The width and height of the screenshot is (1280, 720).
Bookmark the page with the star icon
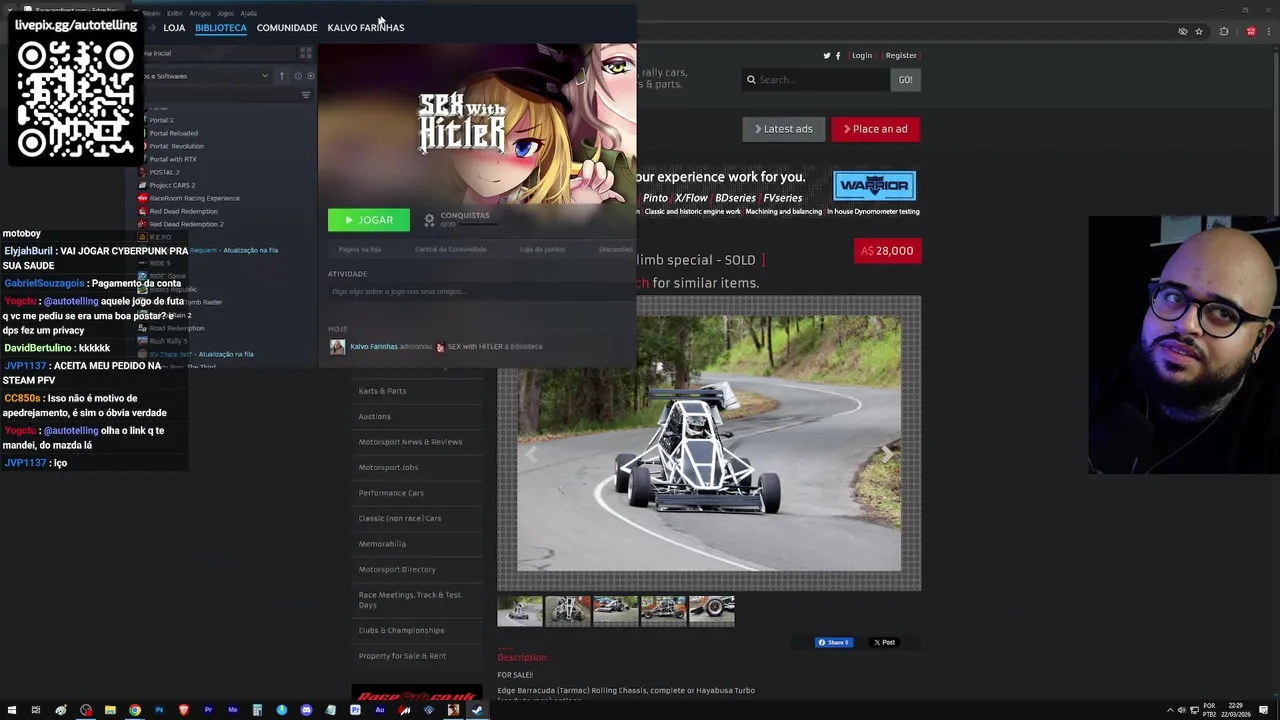coord(1198,32)
